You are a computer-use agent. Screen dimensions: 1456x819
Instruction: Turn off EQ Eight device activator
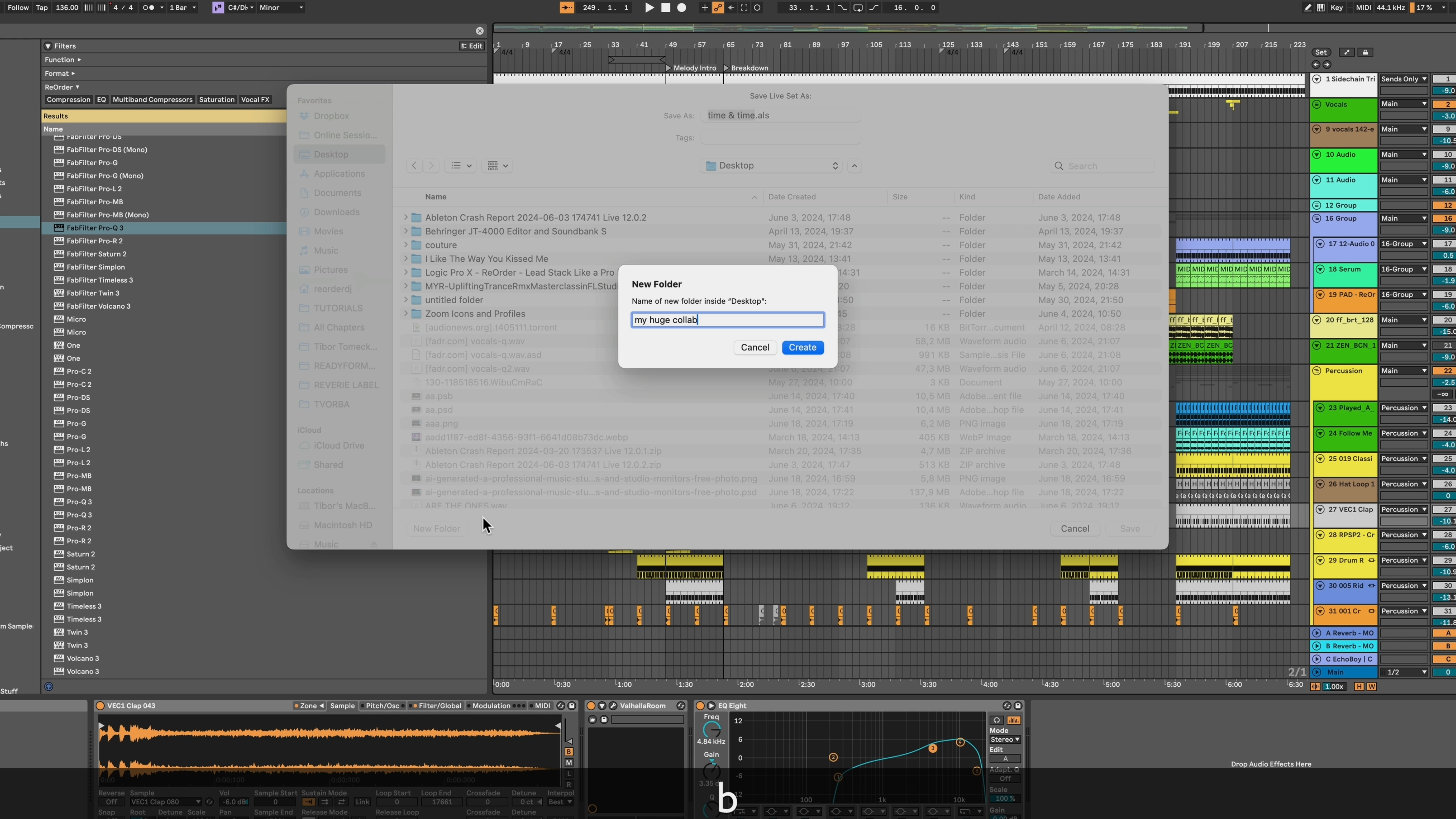[x=700, y=705]
